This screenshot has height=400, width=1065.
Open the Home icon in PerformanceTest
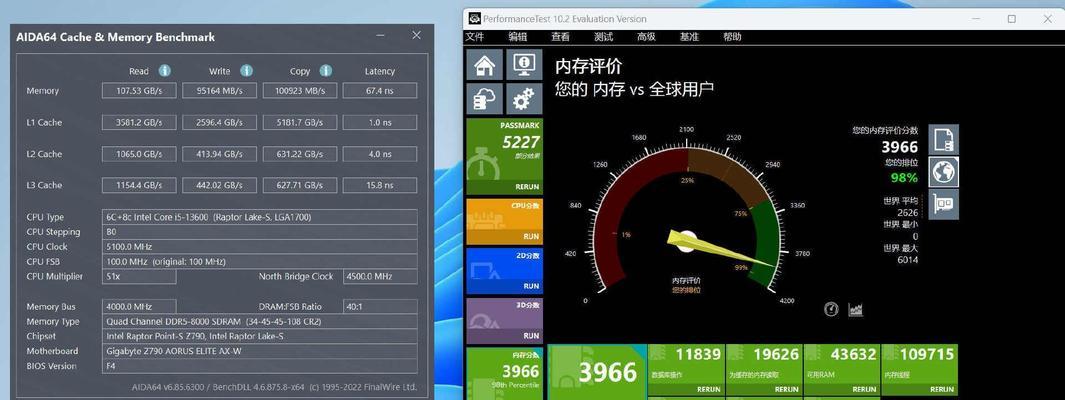(x=484, y=65)
